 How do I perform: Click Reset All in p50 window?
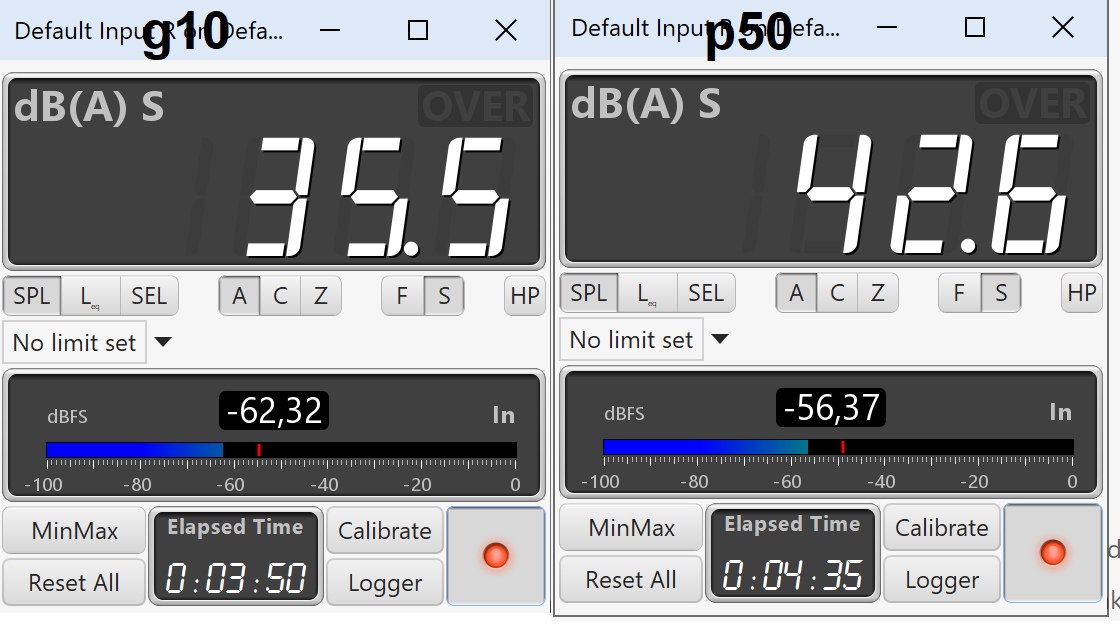click(631, 580)
